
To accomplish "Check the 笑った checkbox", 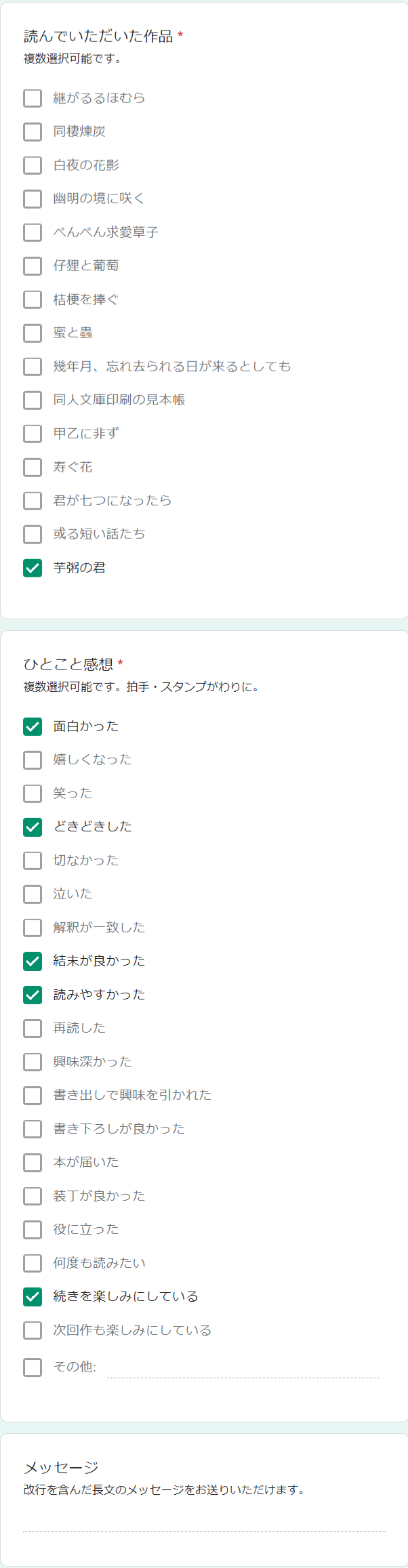I will [x=33, y=793].
